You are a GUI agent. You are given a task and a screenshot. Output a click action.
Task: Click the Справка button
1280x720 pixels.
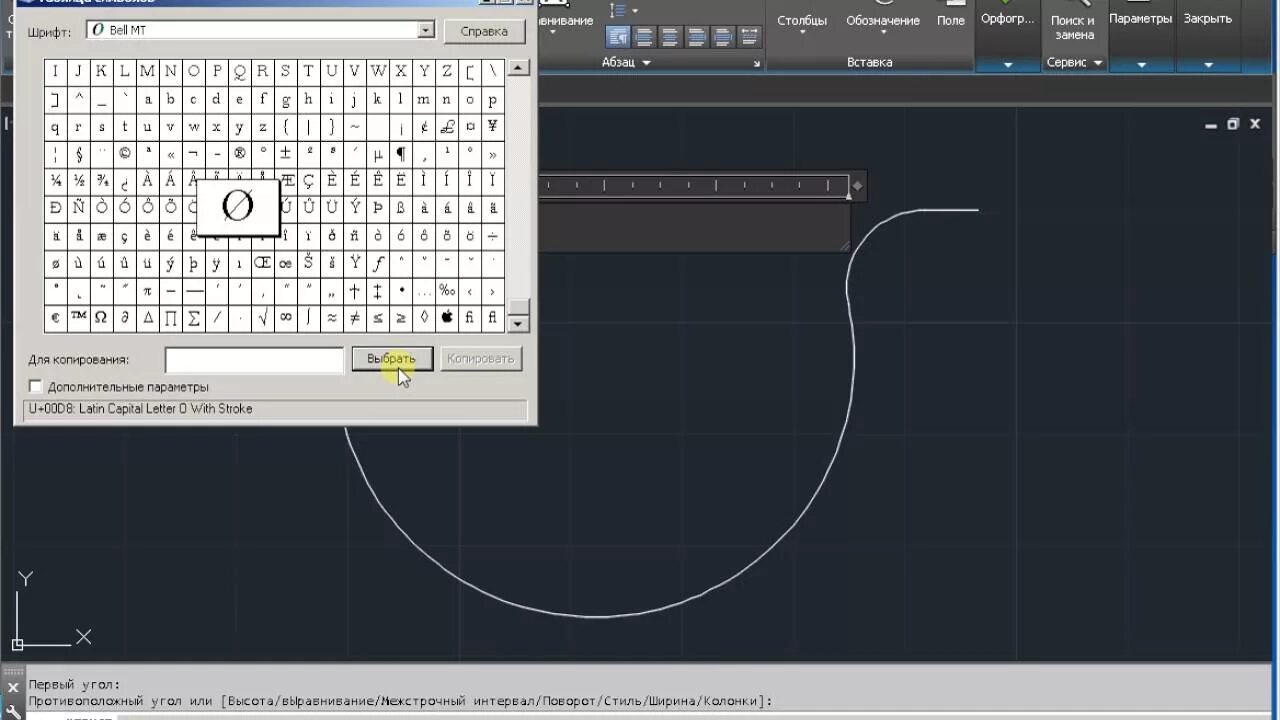(x=484, y=31)
